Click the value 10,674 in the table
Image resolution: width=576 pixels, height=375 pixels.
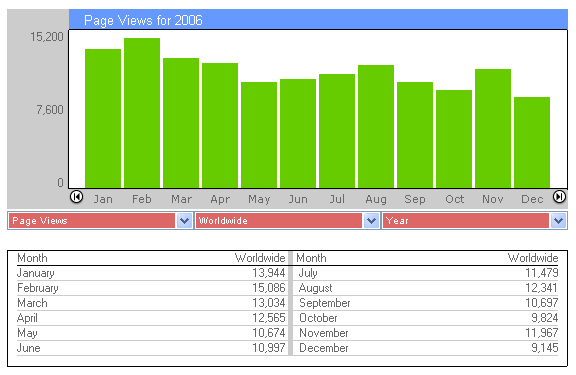point(269,333)
